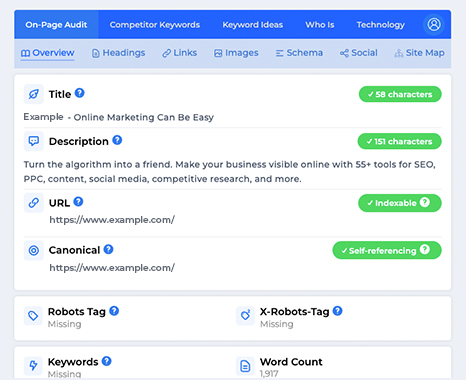Click the Schema lines icon
Screen dimensions: 466x380
point(280,53)
